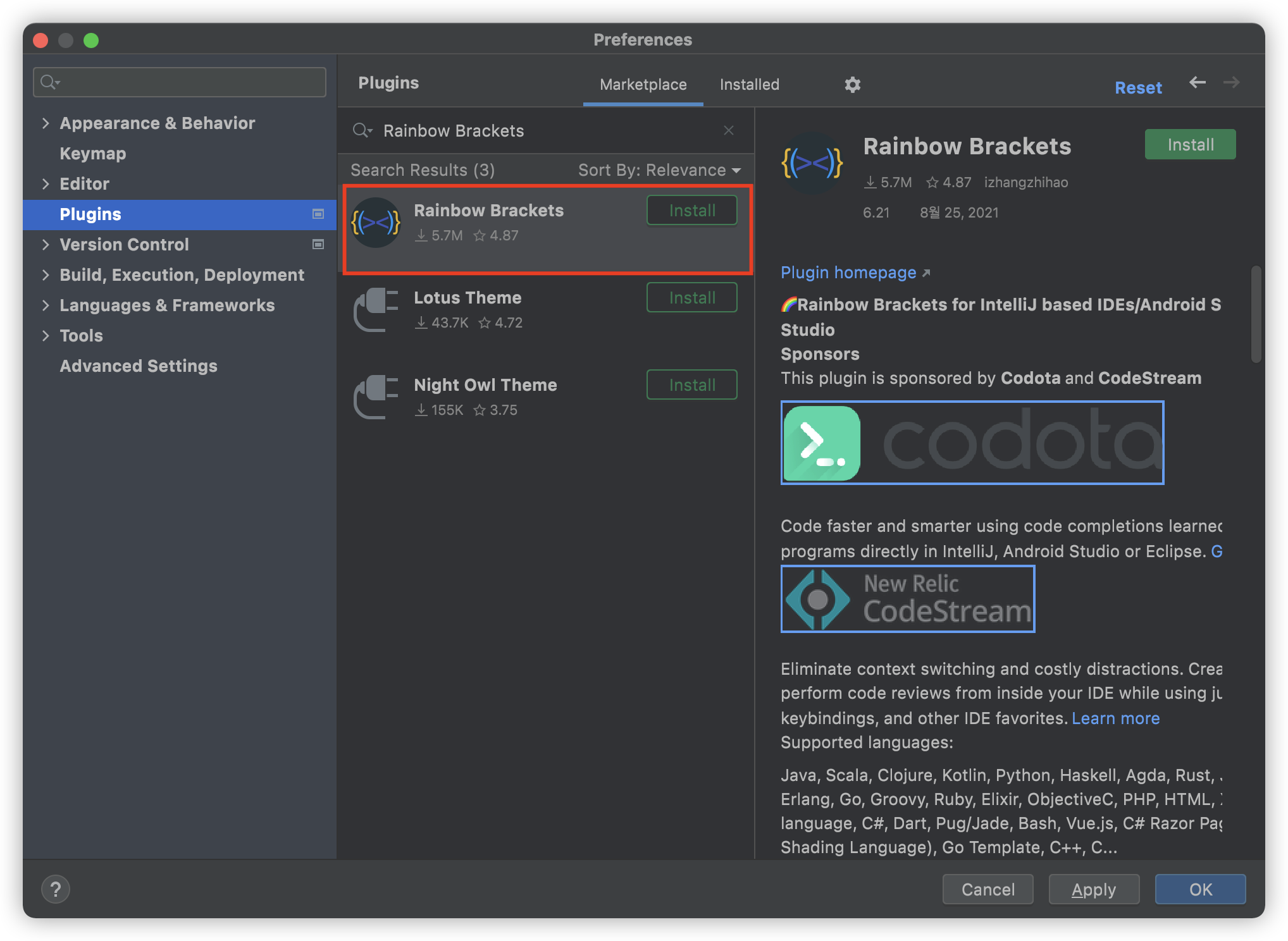The height and width of the screenshot is (941, 1288).
Task: Confirm with the OK button
Action: [x=1200, y=889]
